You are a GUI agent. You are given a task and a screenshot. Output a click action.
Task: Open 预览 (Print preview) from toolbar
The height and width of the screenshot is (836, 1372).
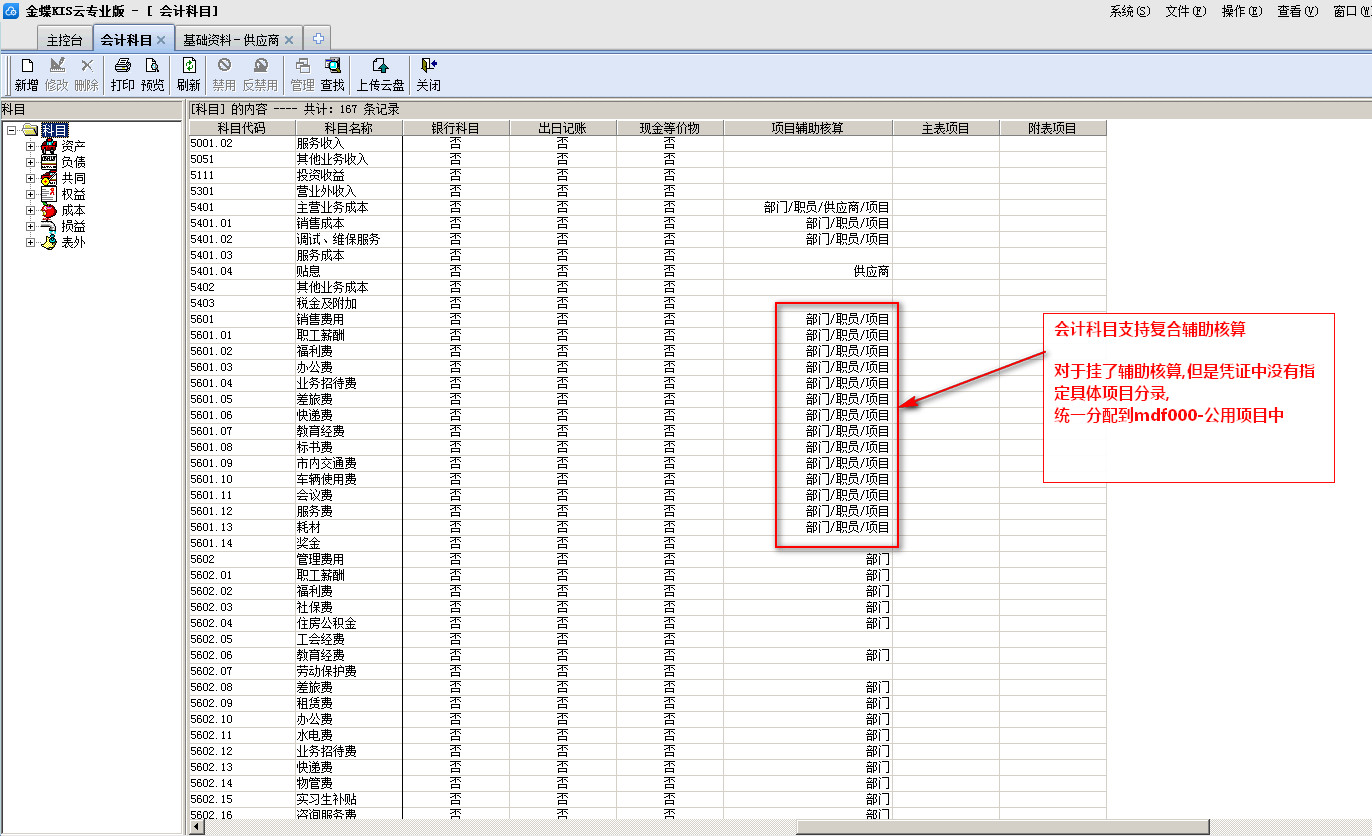point(152,67)
